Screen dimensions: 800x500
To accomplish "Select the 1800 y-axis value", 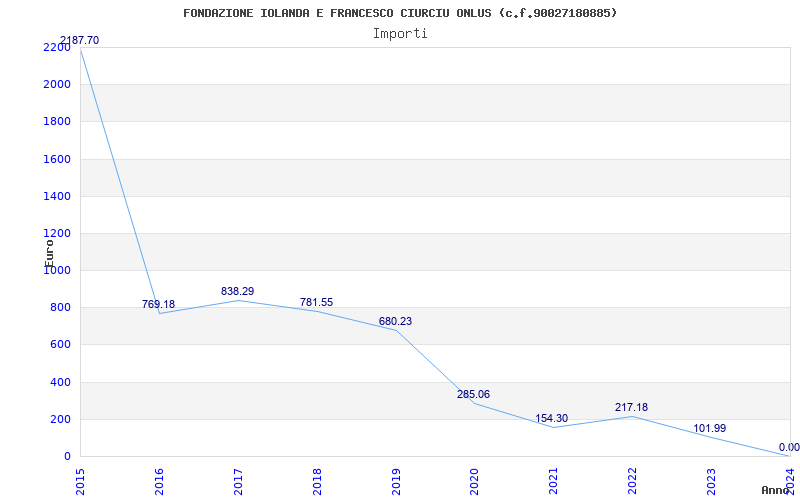I will (57, 122).
